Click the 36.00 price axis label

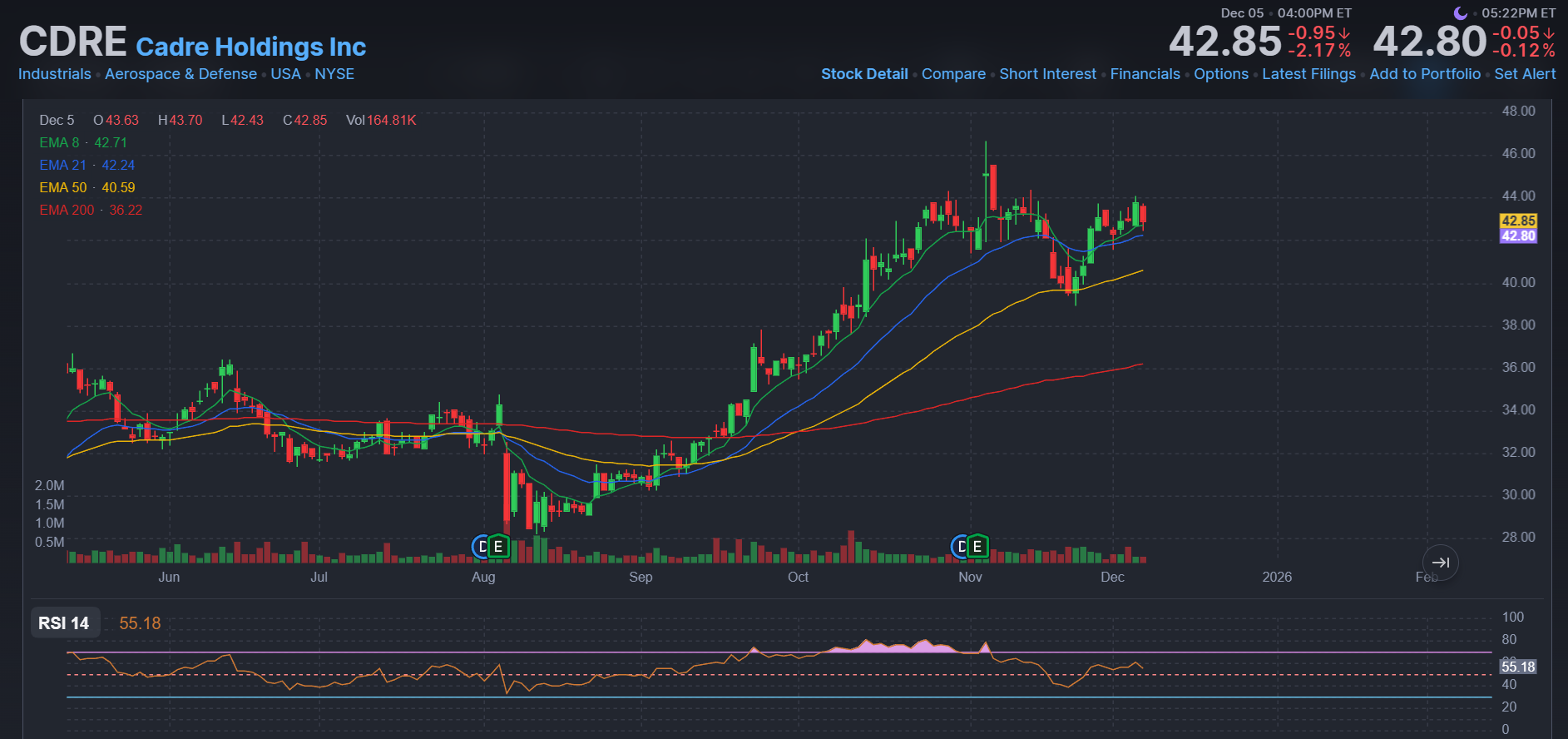click(1518, 367)
